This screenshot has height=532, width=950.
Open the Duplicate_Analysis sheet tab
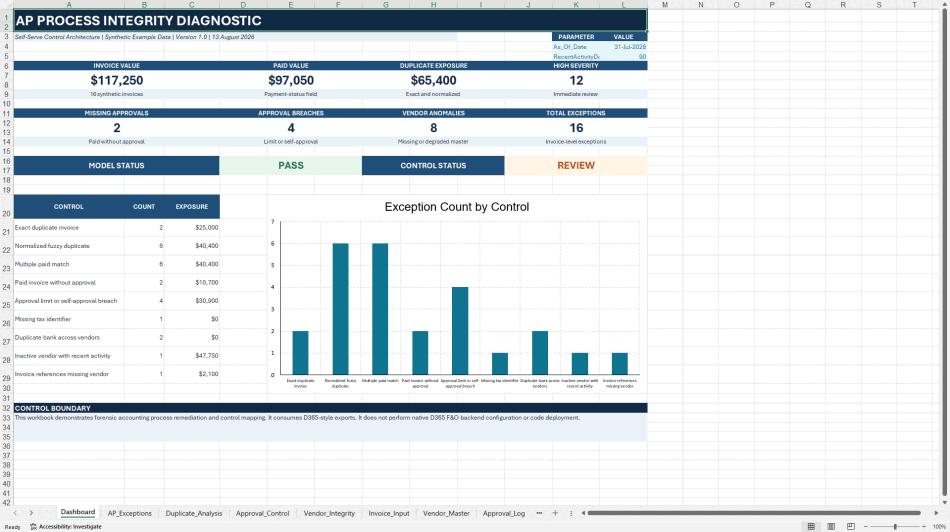pyautogui.click(x=194, y=513)
